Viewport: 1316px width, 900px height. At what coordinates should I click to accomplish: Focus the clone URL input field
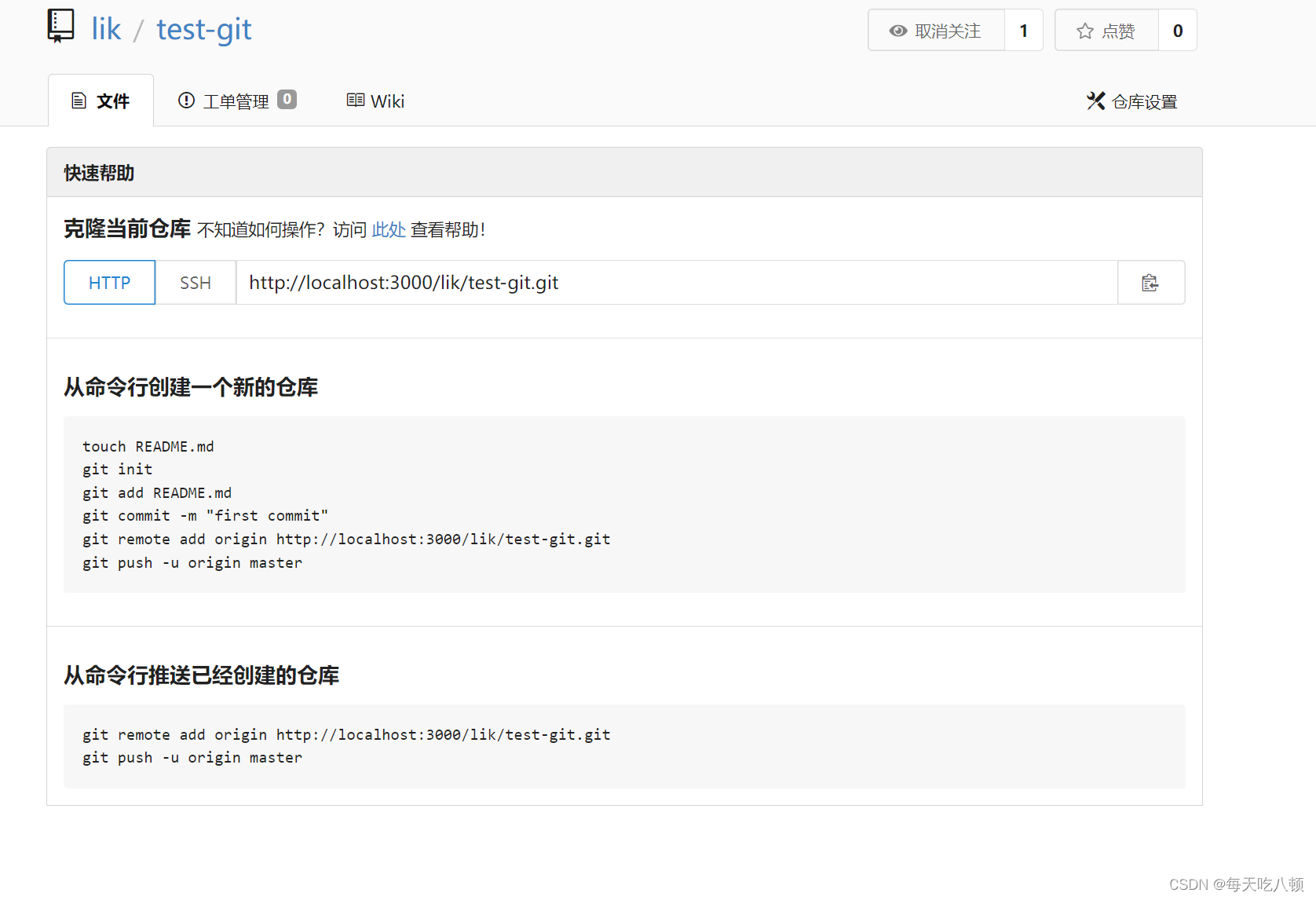point(677,283)
